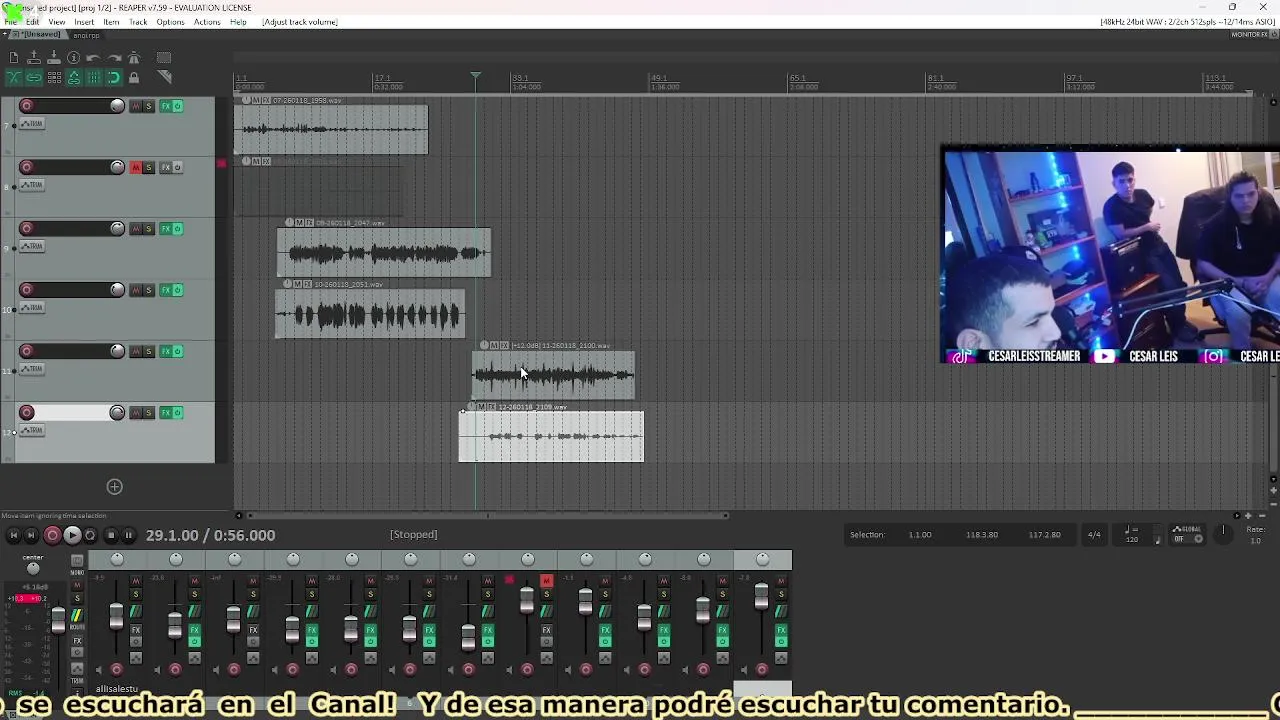Screen dimensions: 1280x720
Task: Click the transport Pause button
Action: click(x=128, y=535)
